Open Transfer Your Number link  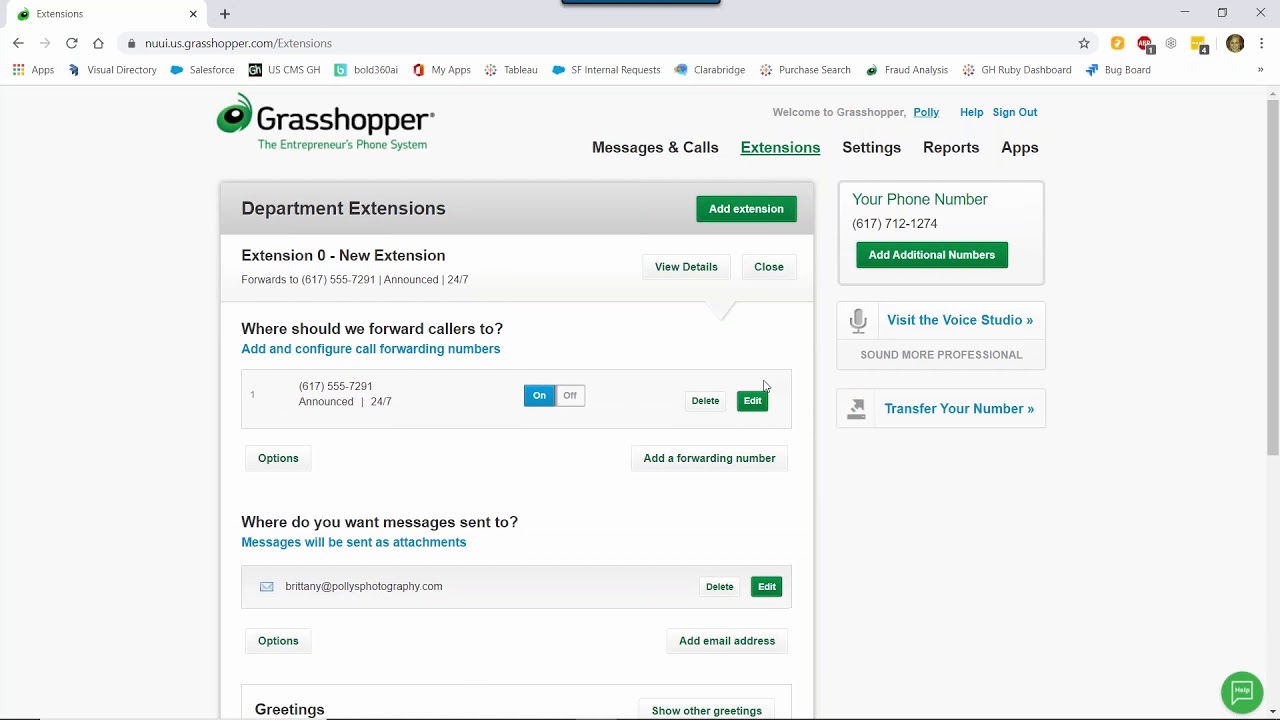(959, 409)
